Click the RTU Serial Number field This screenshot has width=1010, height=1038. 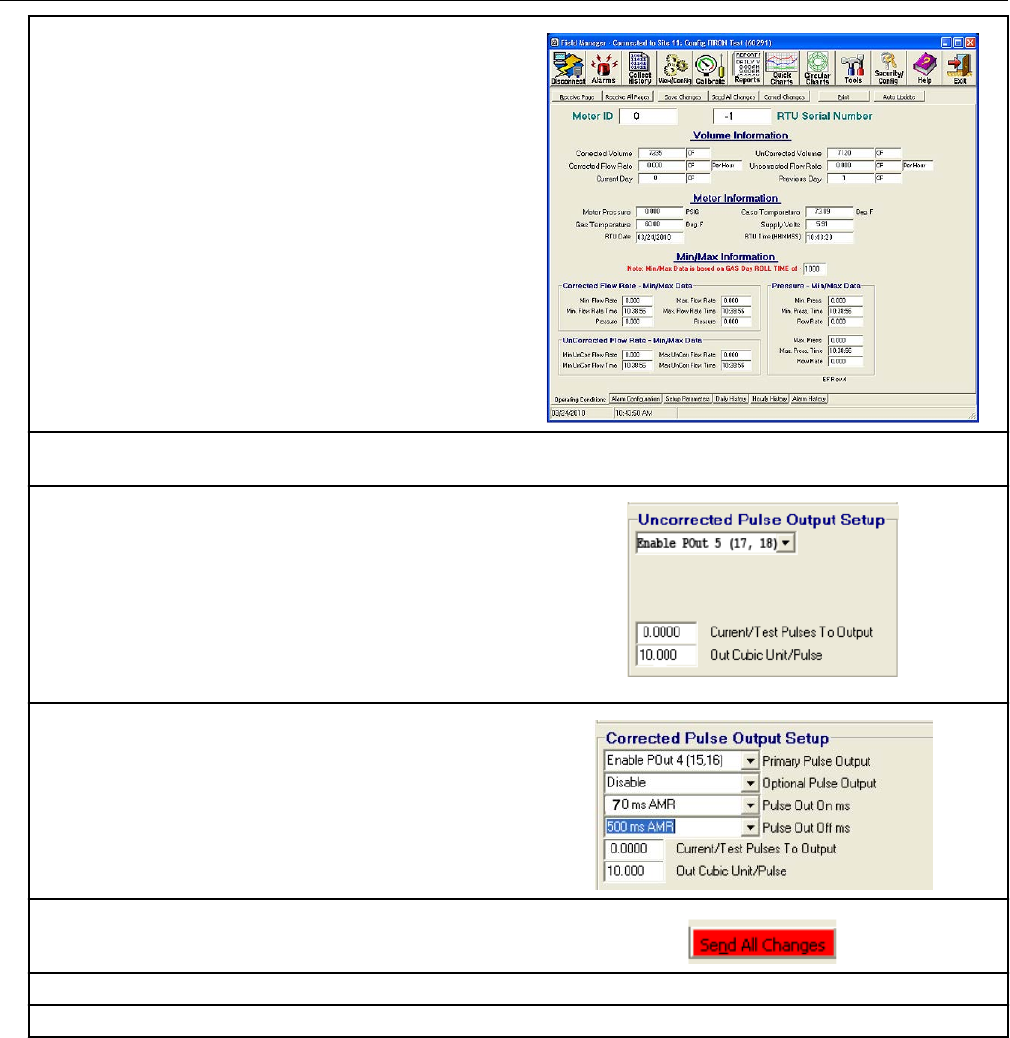742,117
